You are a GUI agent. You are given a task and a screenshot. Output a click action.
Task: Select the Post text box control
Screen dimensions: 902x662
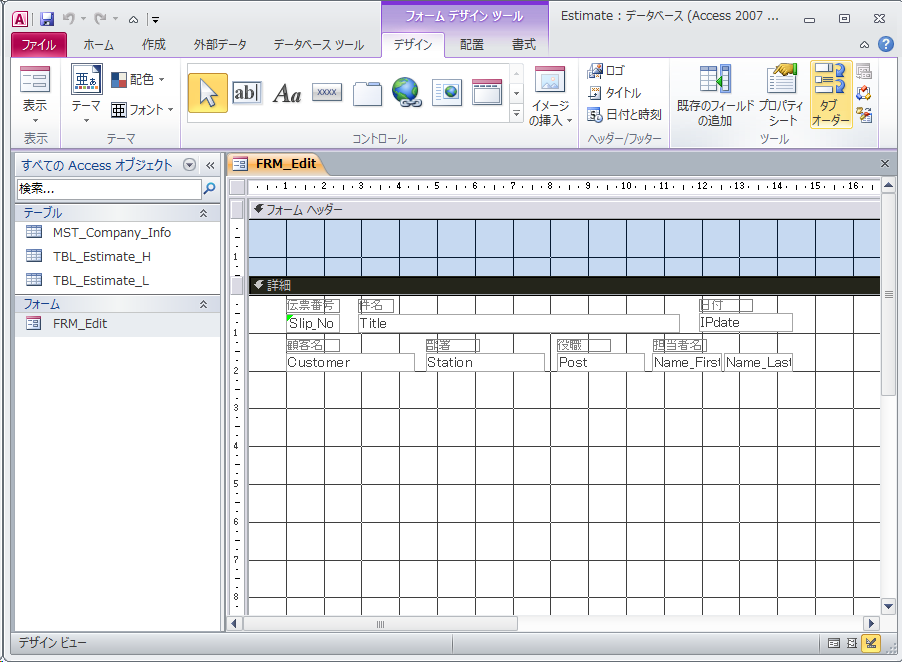[x=601, y=362]
